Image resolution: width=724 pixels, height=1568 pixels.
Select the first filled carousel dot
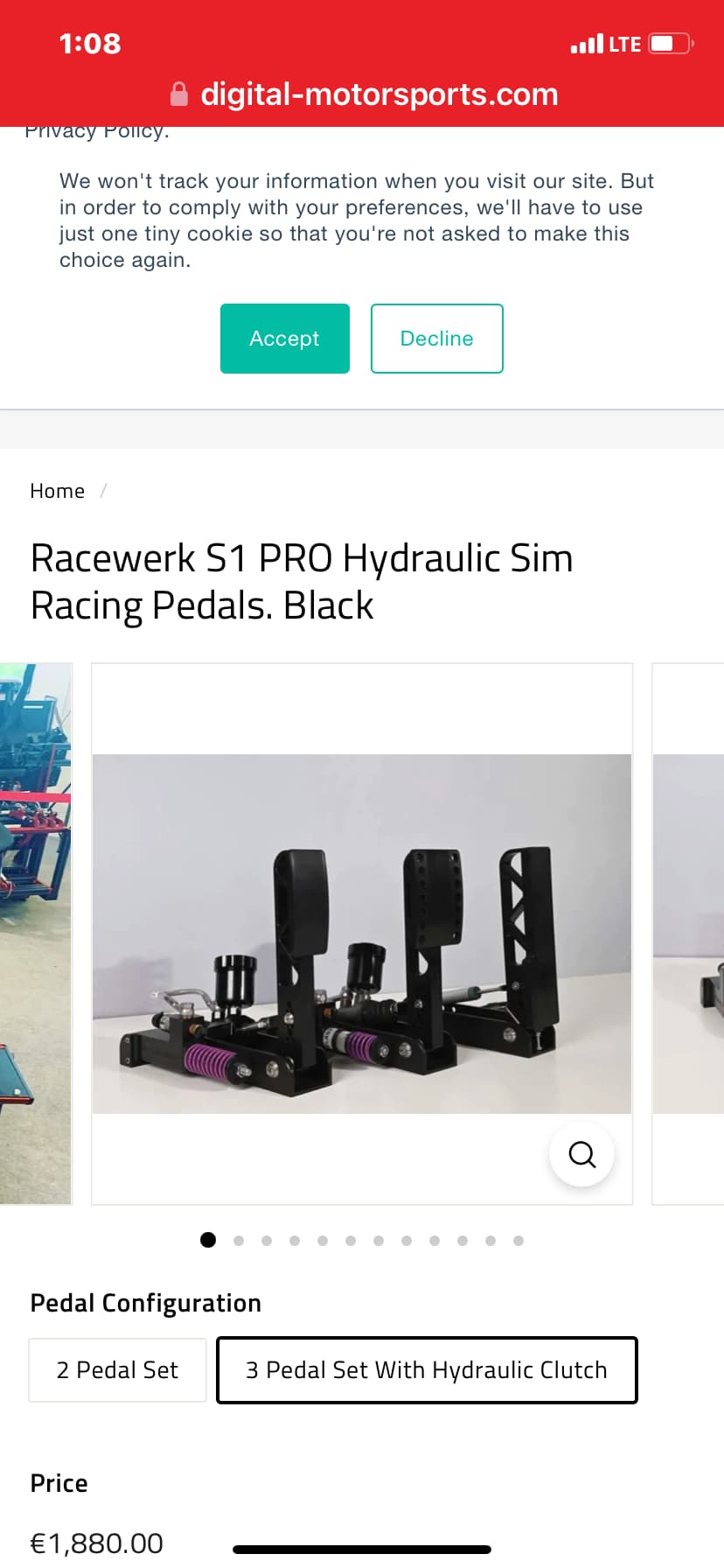(x=208, y=1240)
